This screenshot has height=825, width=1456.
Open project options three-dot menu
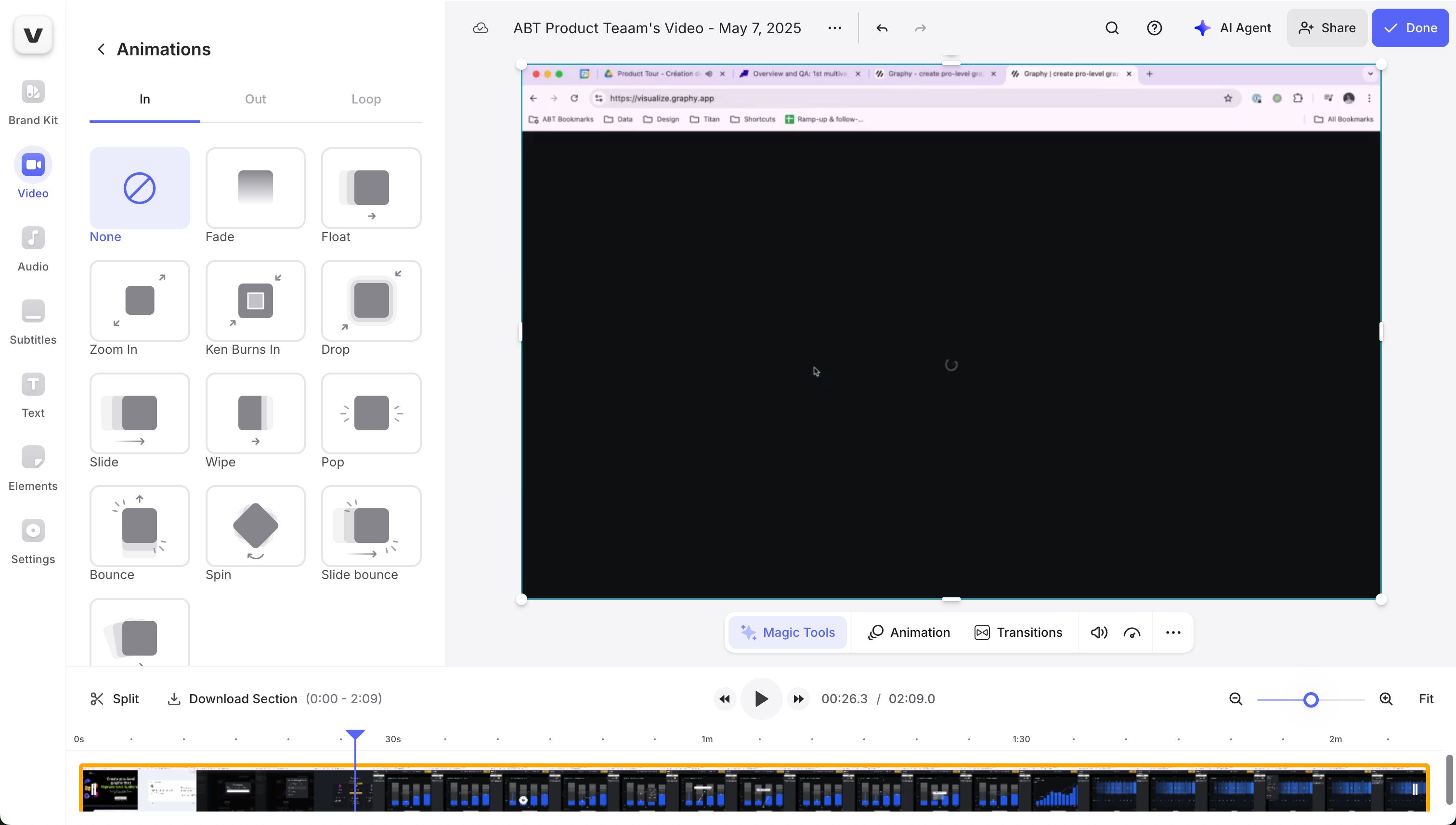[834, 28]
